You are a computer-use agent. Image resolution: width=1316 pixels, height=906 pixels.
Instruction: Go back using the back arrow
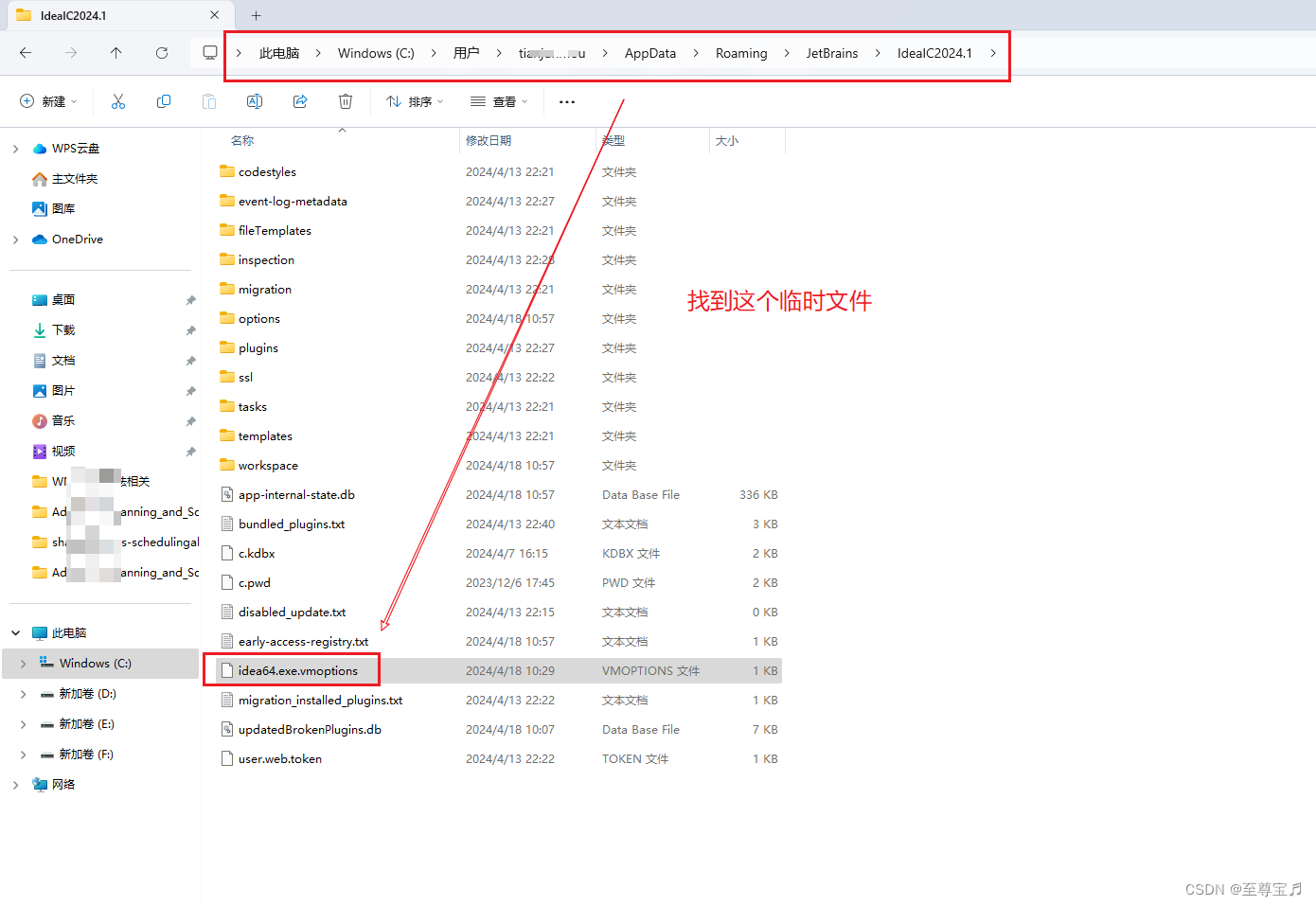click(x=26, y=53)
